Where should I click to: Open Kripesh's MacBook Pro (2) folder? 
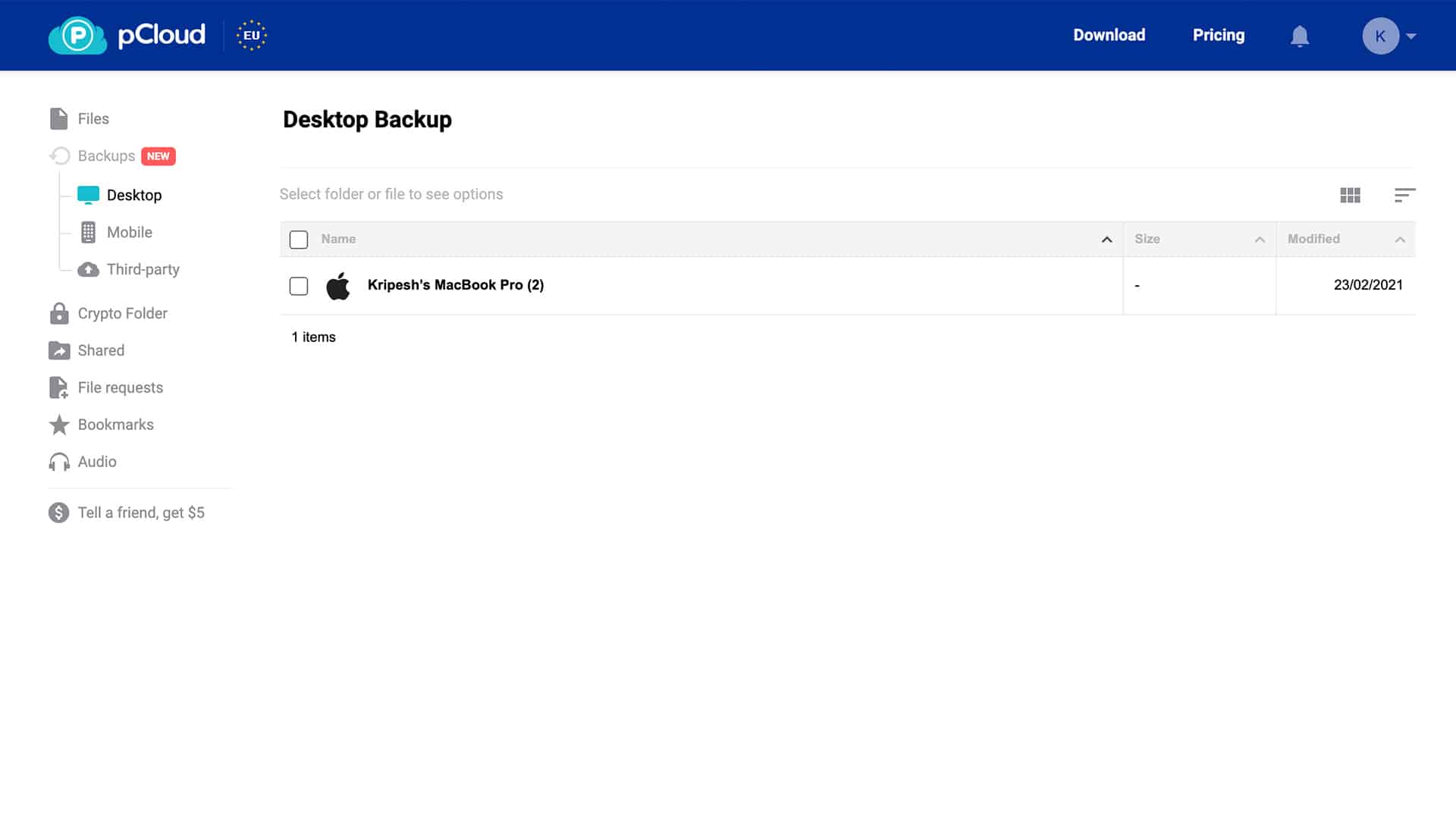(456, 285)
